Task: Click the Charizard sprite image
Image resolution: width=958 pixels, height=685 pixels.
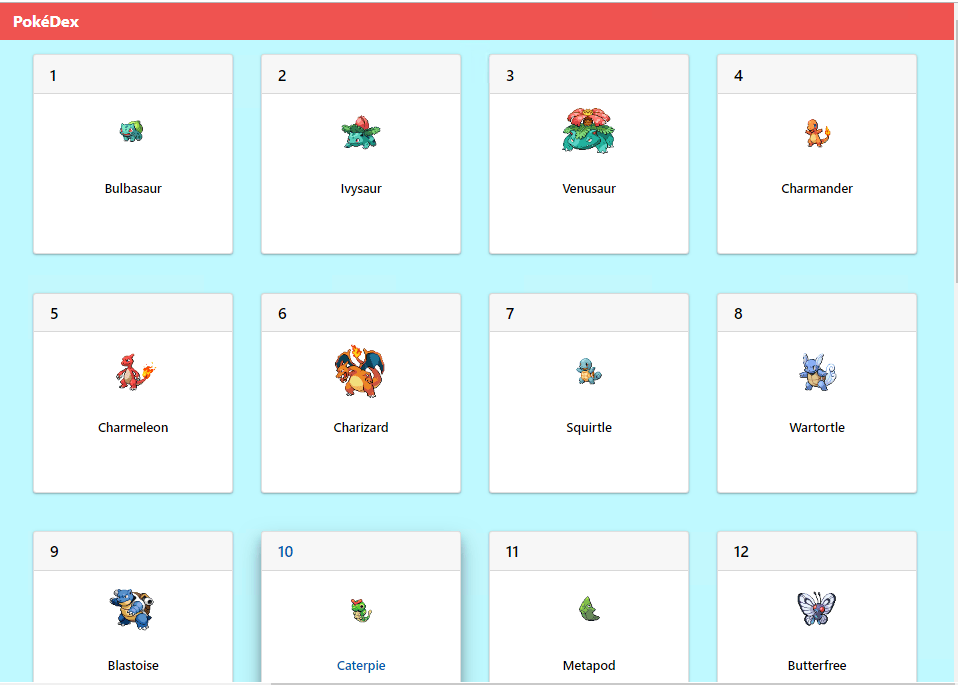Action: 361,370
